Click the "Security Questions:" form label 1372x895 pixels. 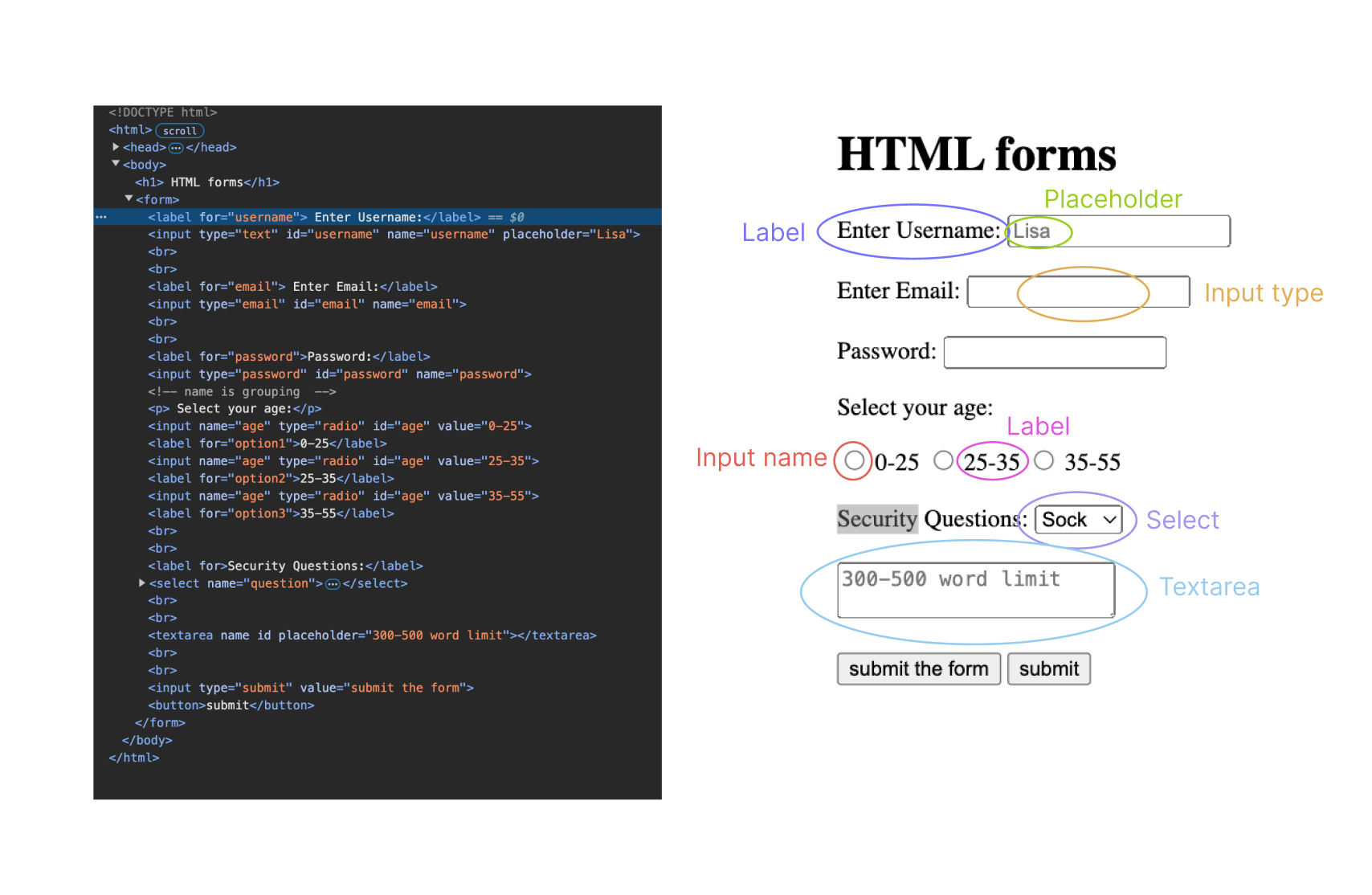(932, 519)
